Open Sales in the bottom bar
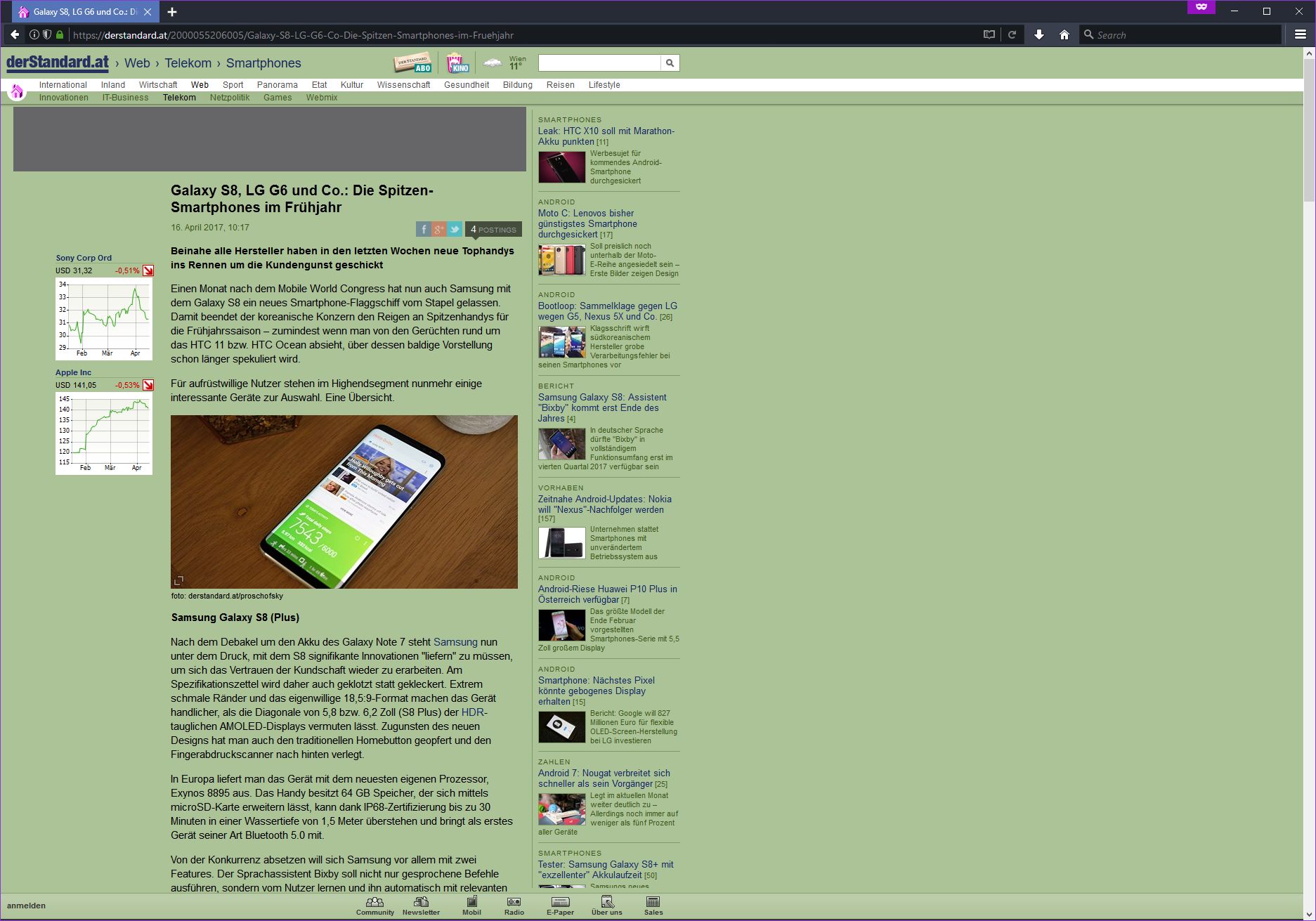Screen dimensions: 1316x921 coord(653,906)
